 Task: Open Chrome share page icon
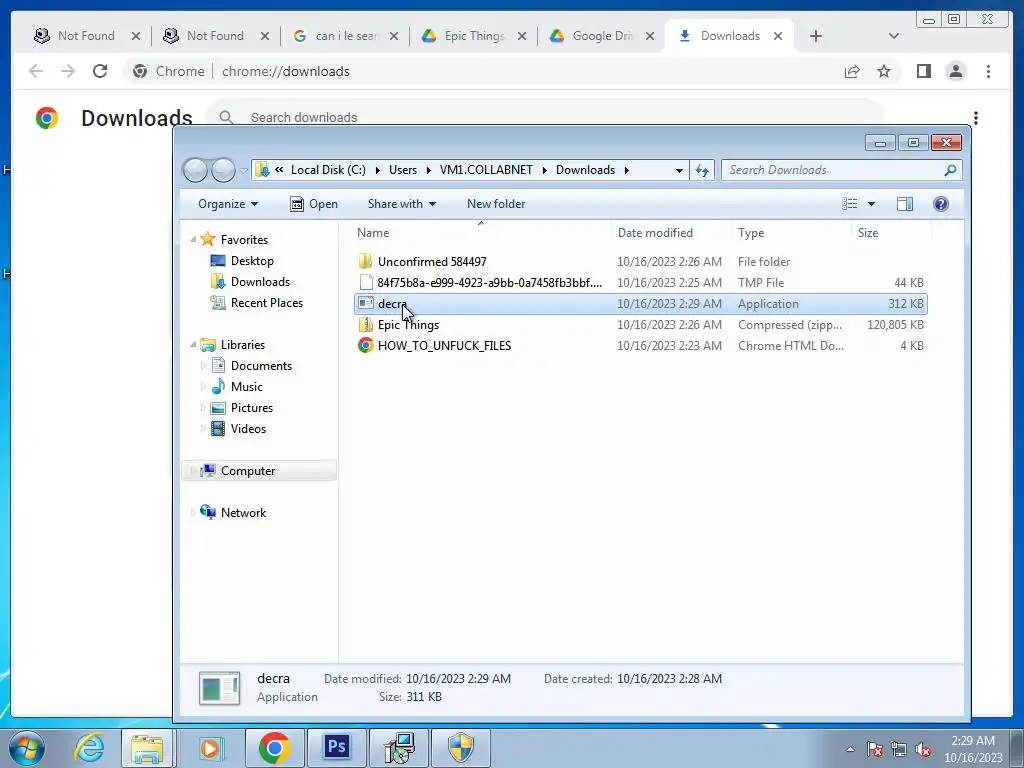[x=852, y=71]
